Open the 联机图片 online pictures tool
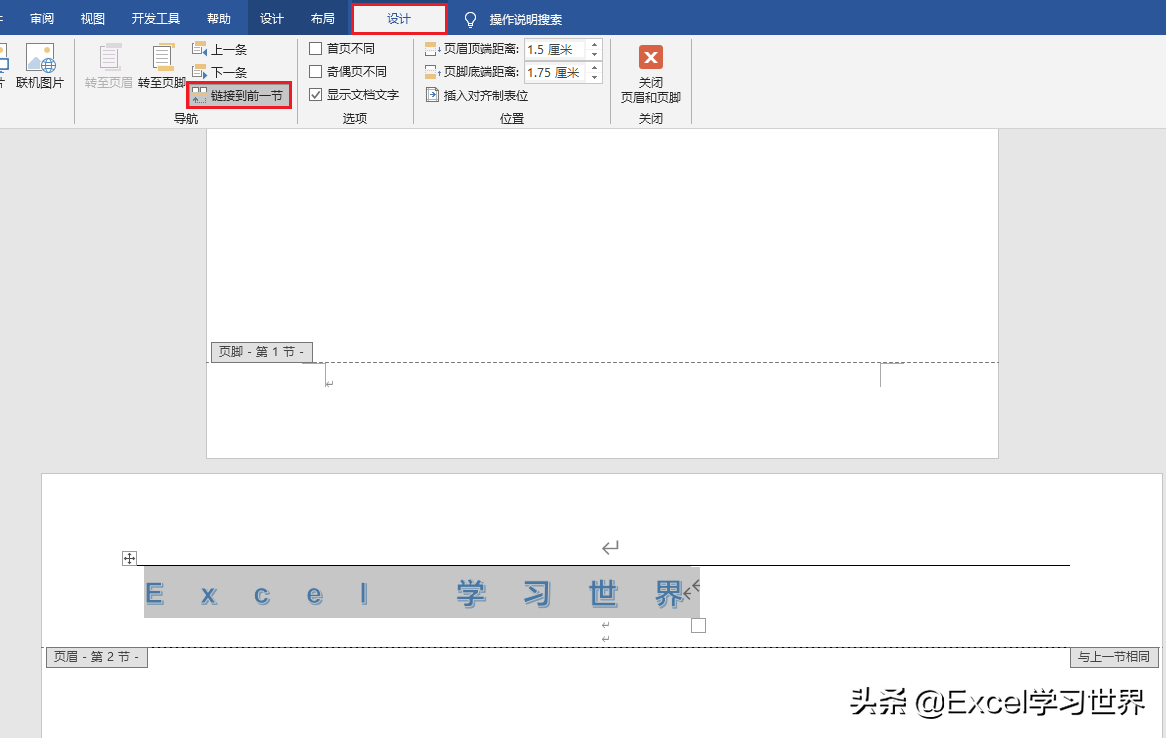The image size is (1166, 738). [39, 66]
